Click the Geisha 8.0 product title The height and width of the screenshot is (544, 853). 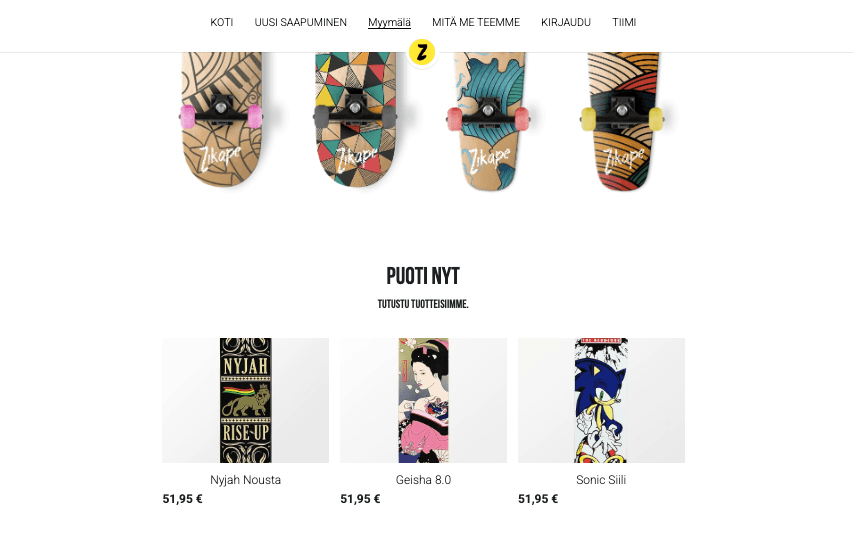click(423, 480)
